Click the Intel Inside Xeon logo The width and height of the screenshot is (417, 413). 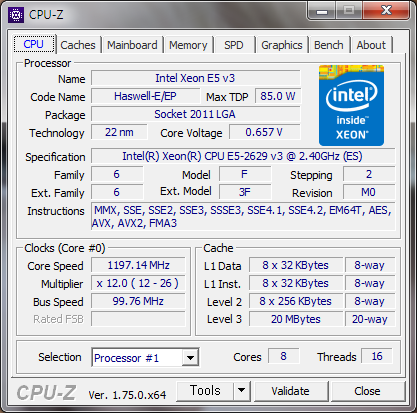pyautogui.click(x=351, y=105)
